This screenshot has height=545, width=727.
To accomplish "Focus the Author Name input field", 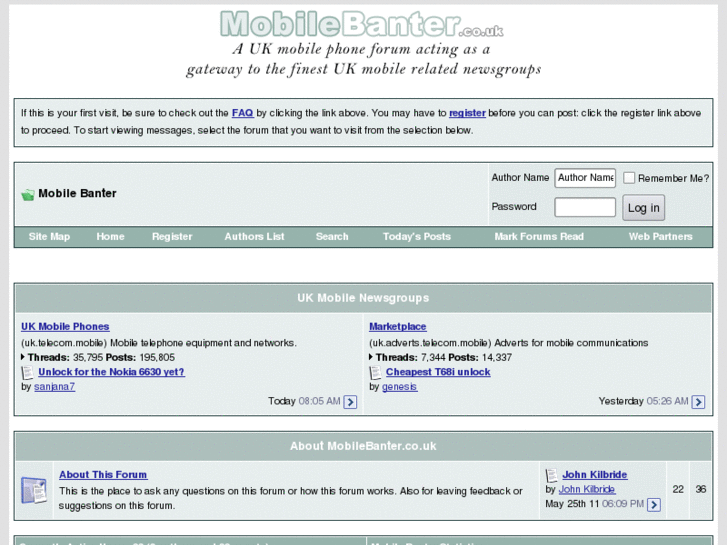I will 585,178.
